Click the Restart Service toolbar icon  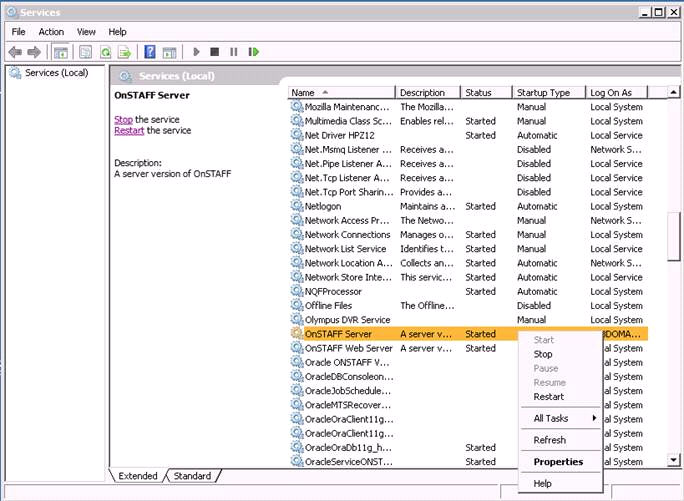point(253,52)
